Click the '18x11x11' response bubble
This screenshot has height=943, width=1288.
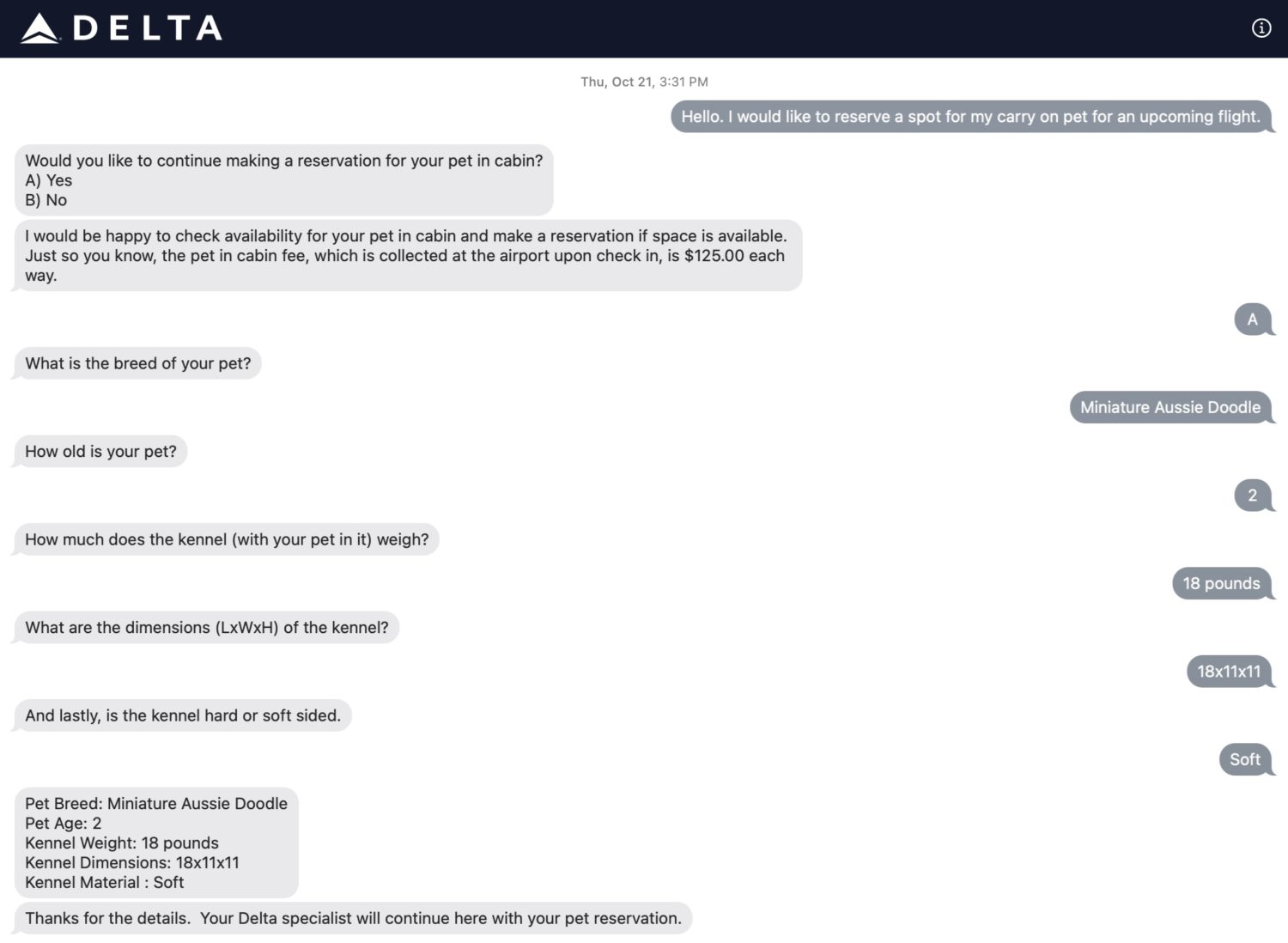coord(1229,672)
